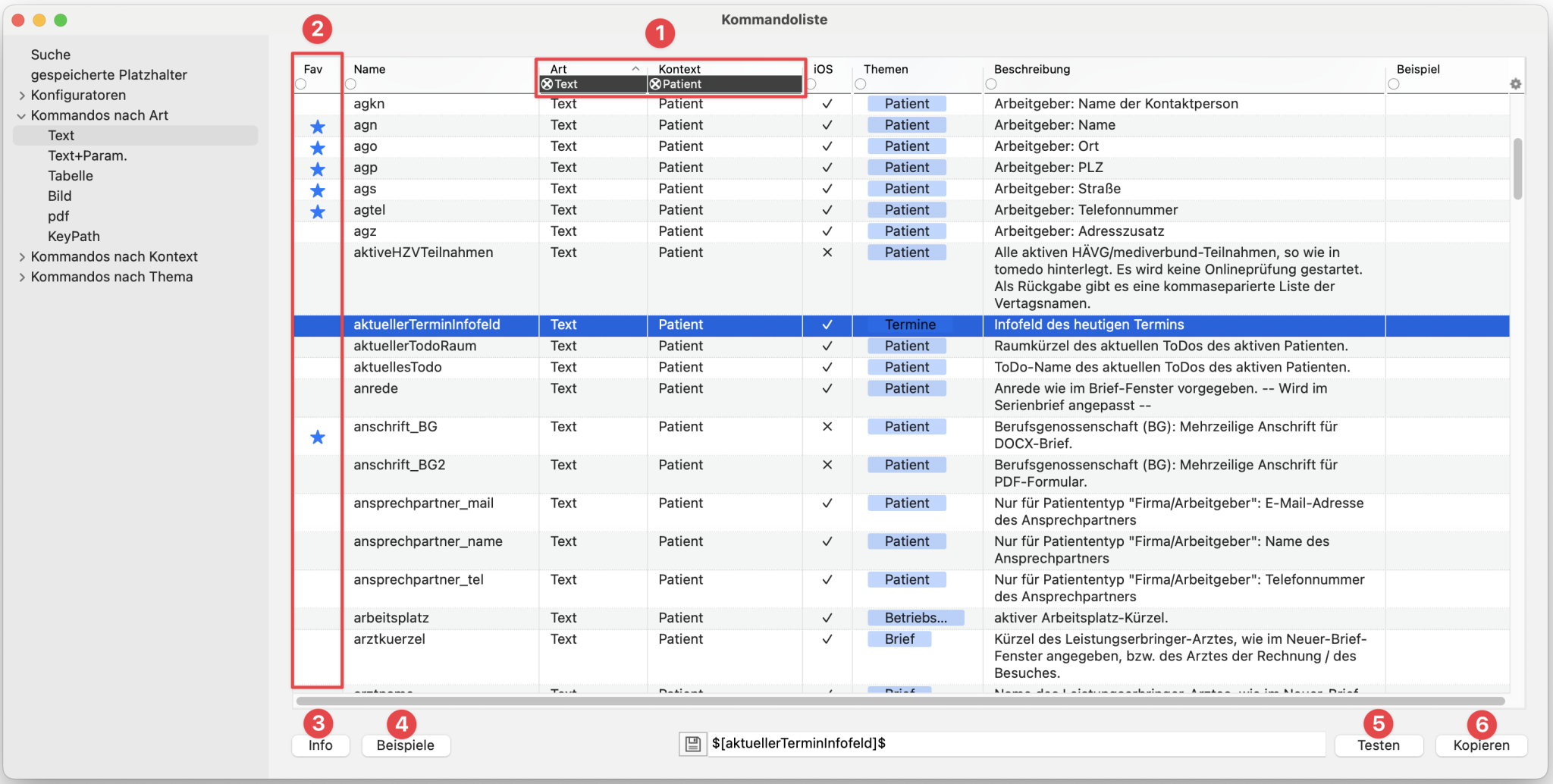Expand Kommandos nach Kontext section
Image resolution: width=1553 pixels, height=784 pixels.
point(22,257)
